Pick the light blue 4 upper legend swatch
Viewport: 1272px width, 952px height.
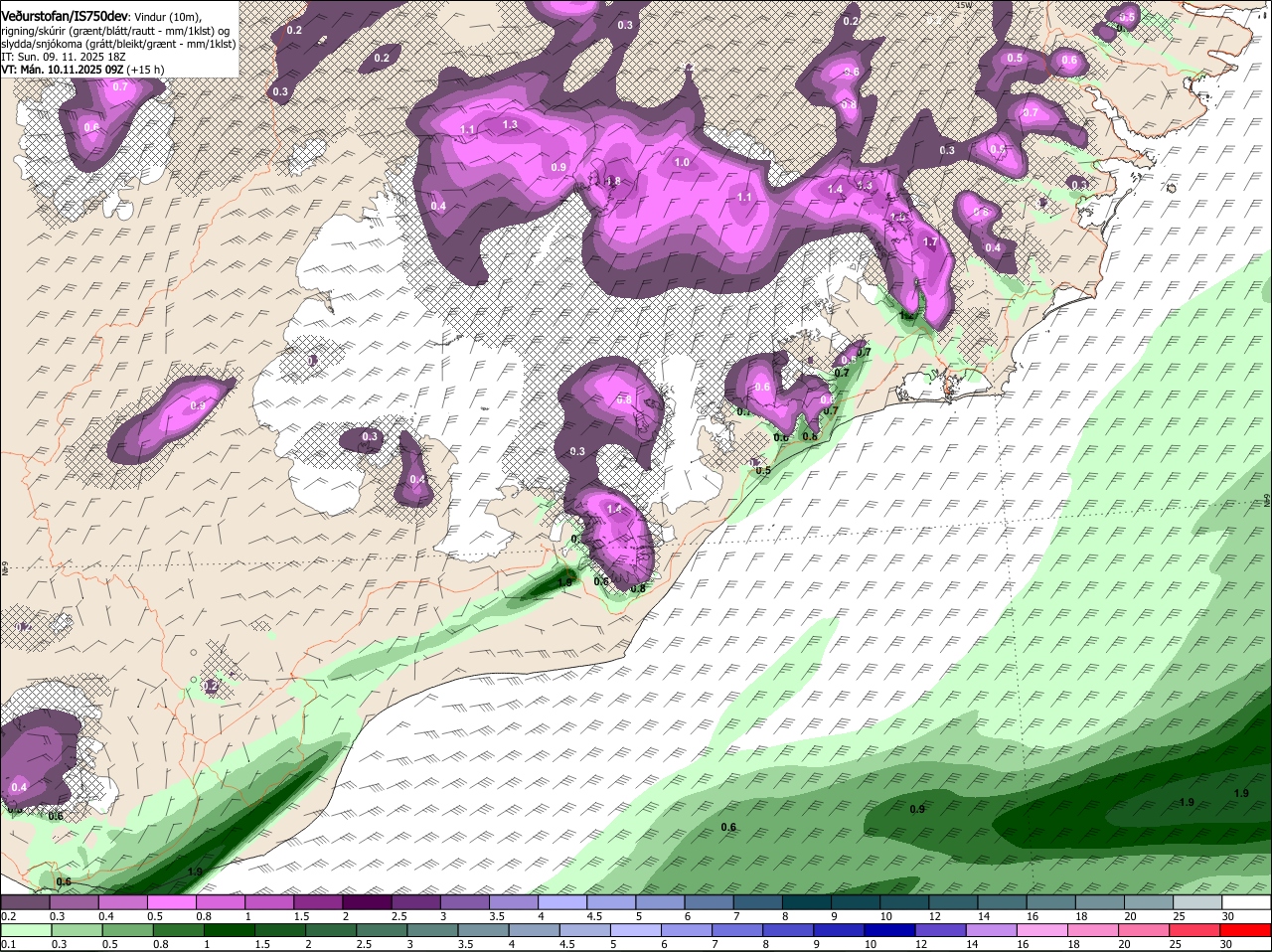pyautogui.click(x=562, y=901)
